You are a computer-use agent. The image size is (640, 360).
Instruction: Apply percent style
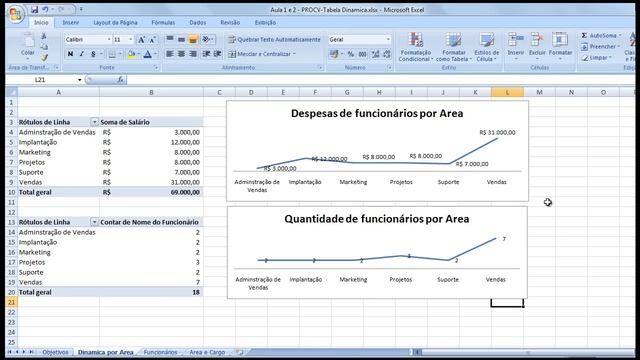[x=351, y=54]
